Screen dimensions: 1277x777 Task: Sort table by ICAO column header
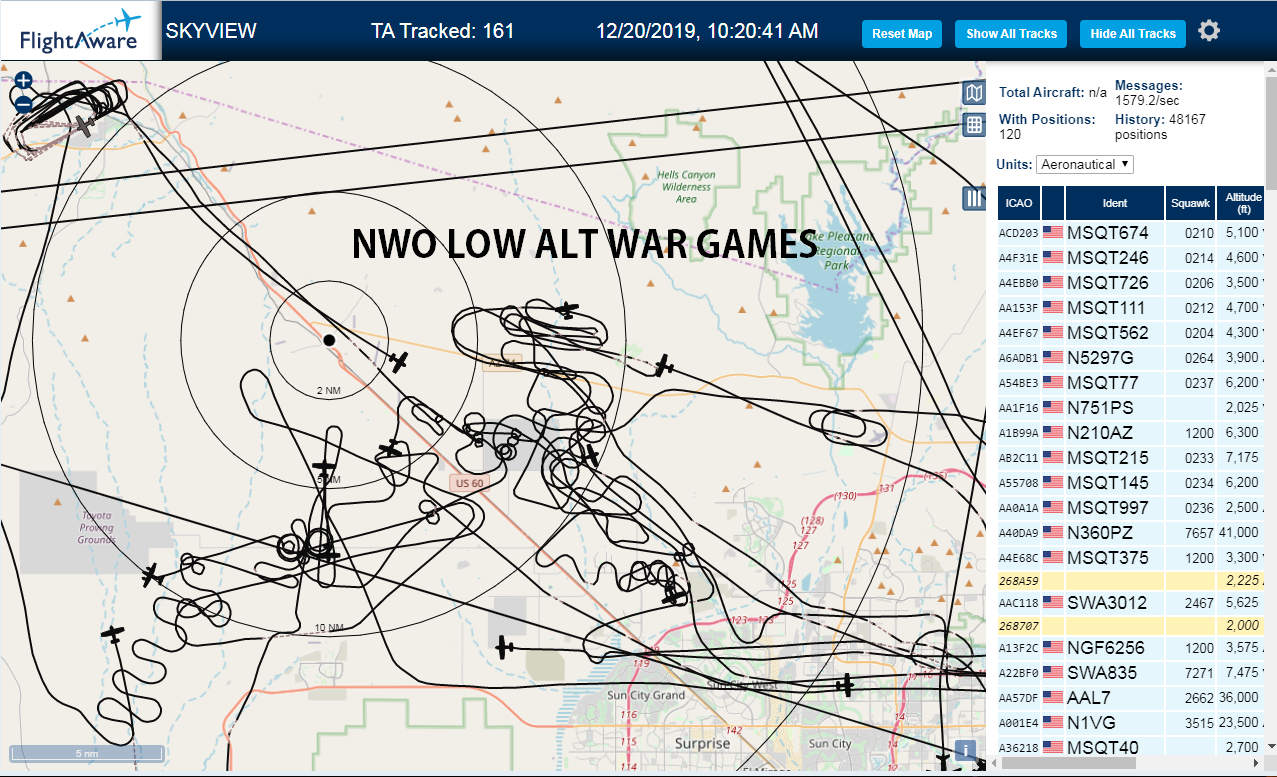click(x=1019, y=203)
